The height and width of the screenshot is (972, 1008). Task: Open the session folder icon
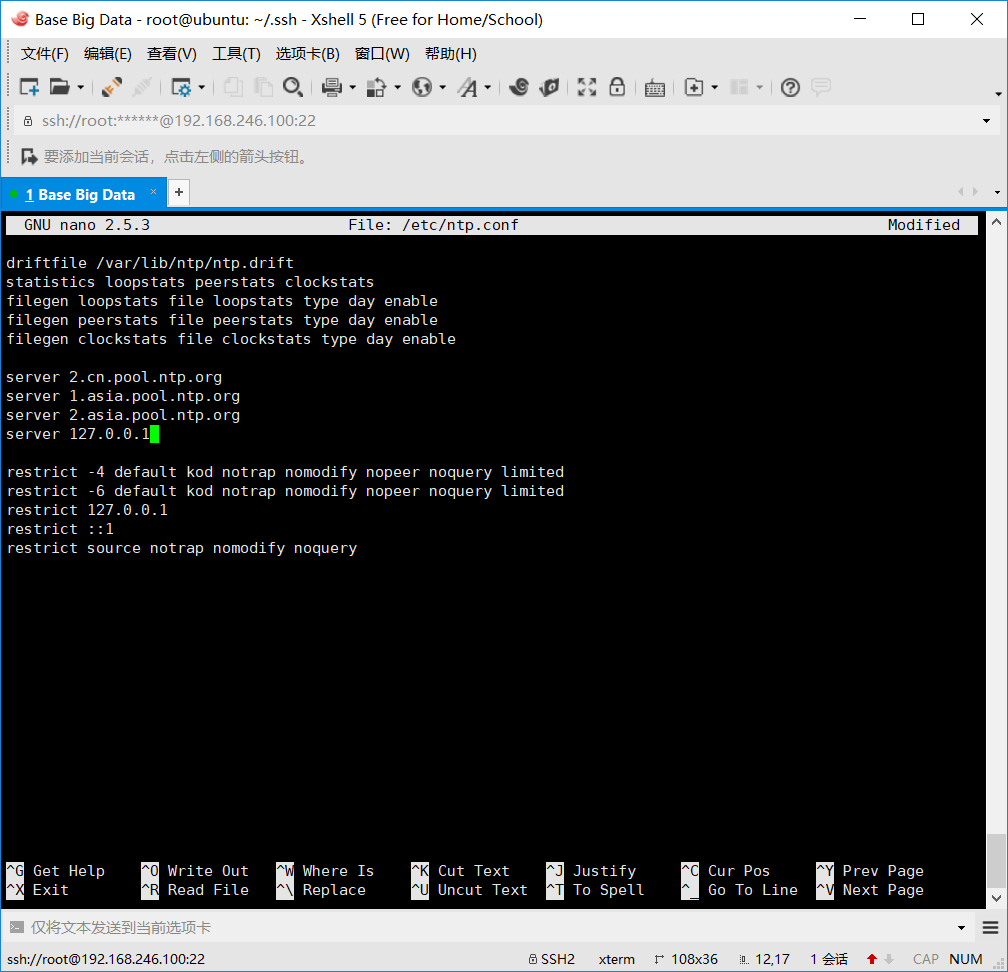pos(59,87)
